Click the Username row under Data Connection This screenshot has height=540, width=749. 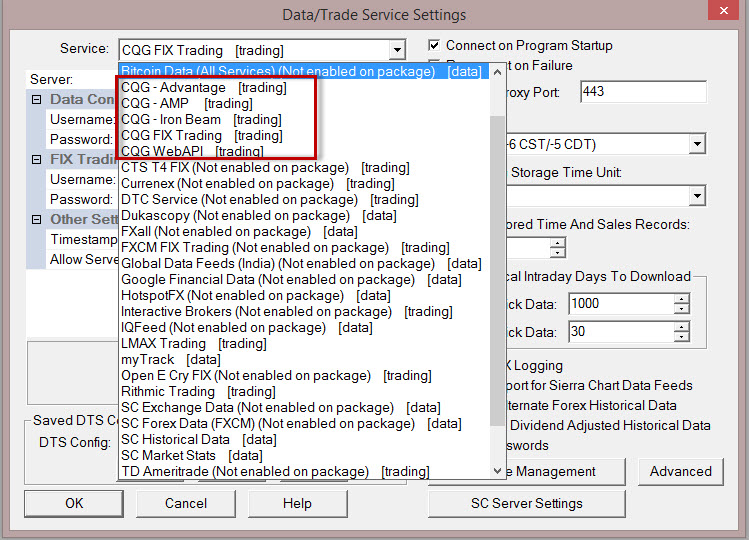(x=82, y=119)
